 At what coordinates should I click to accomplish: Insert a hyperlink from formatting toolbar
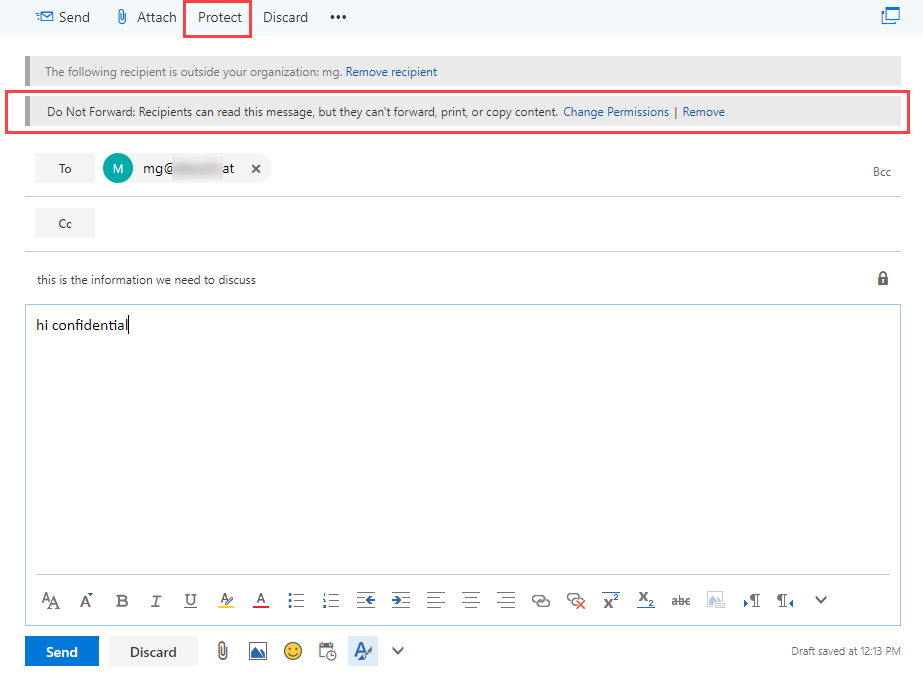click(541, 600)
